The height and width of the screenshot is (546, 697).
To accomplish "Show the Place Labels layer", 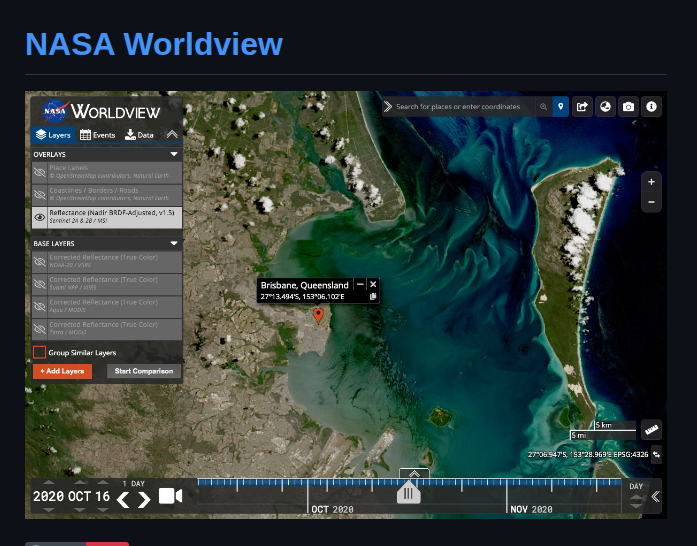I will tap(40, 172).
